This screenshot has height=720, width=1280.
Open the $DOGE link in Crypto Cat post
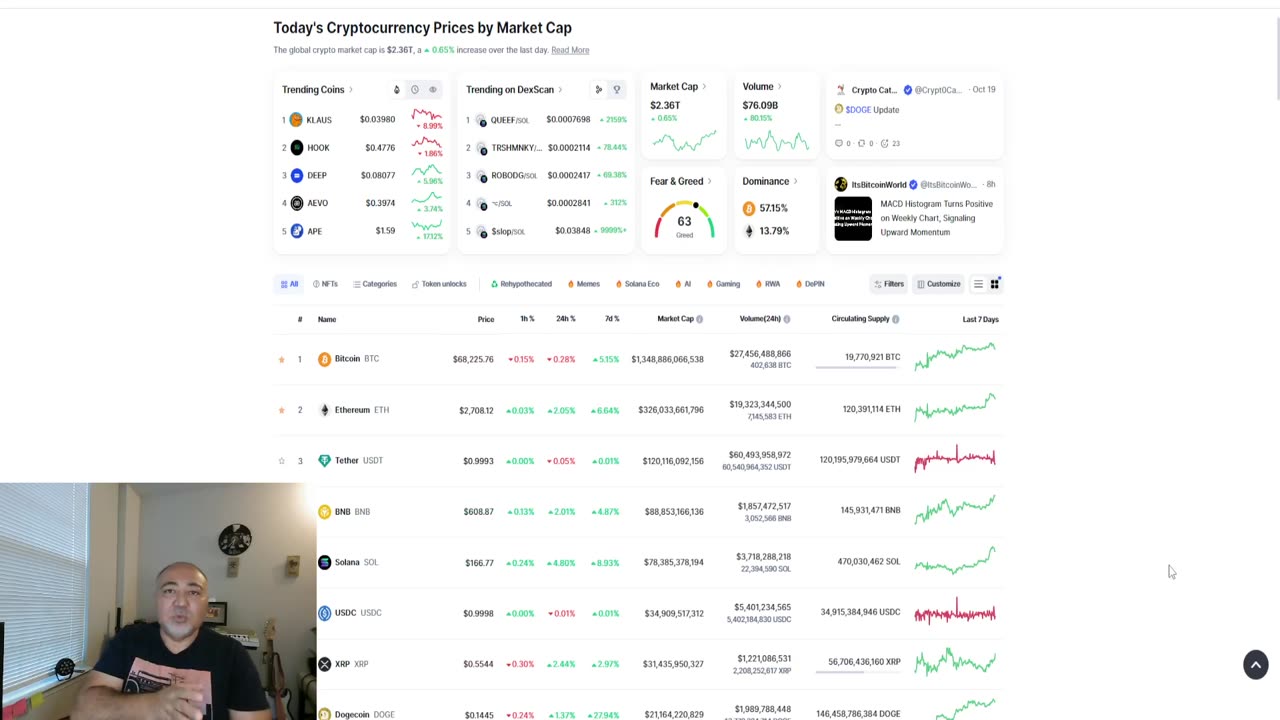858,110
